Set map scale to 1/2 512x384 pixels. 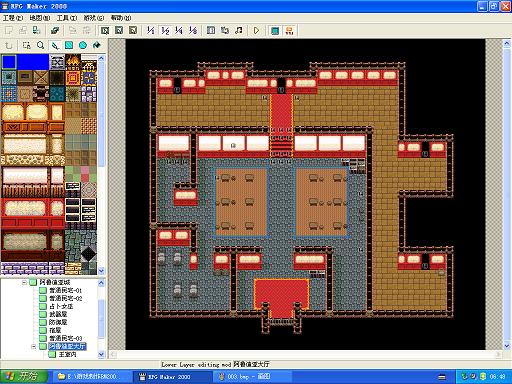point(165,31)
